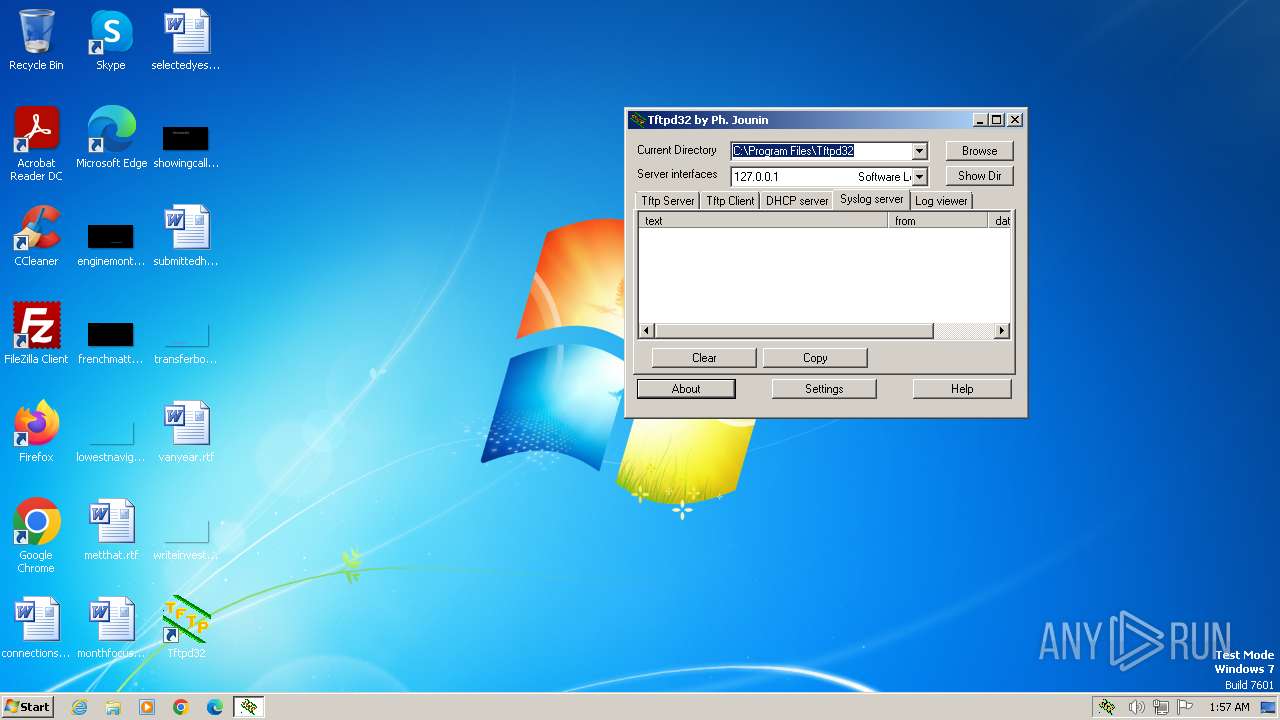Launch CCleaner desktop shortcut
This screenshot has height=720, width=1280.
tap(36, 236)
